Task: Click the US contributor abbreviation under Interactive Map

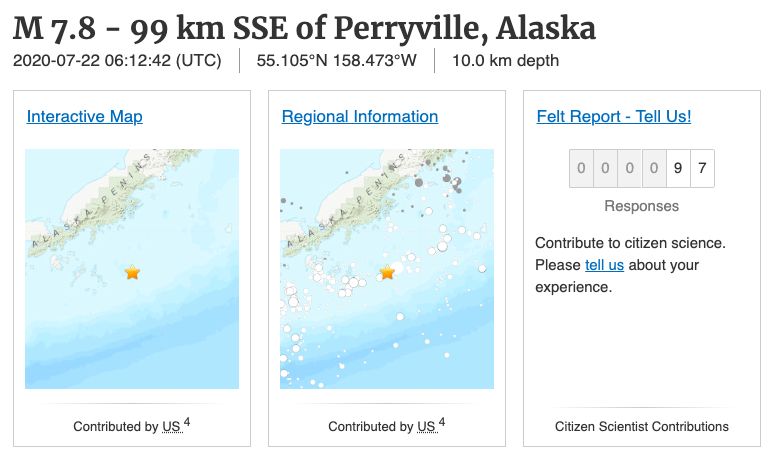Action: click(x=172, y=427)
